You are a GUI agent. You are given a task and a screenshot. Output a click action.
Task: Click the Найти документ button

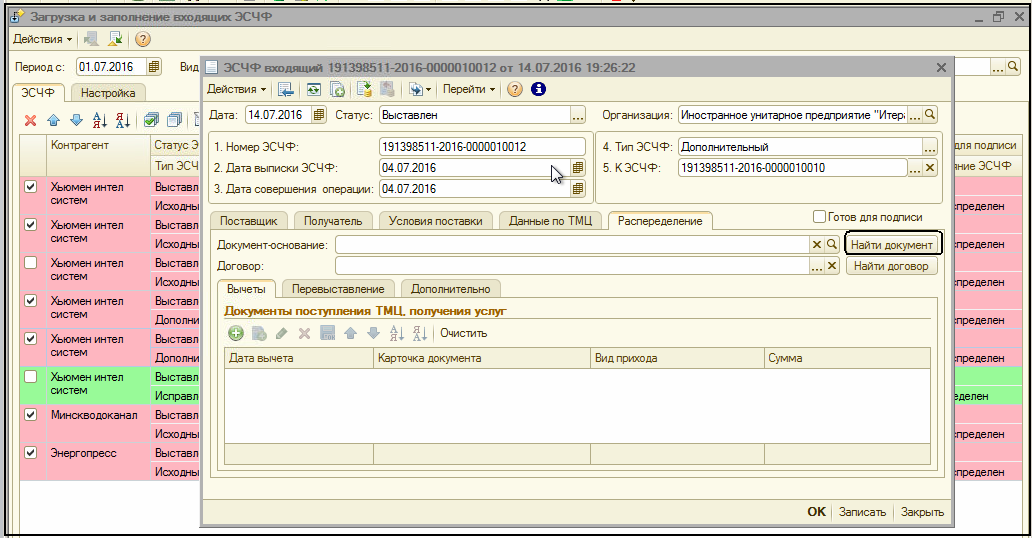click(x=892, y=245)
